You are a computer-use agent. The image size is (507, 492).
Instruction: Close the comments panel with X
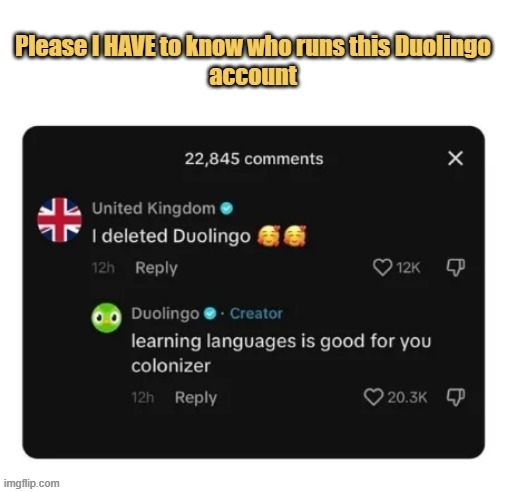[x=455, y=158]
